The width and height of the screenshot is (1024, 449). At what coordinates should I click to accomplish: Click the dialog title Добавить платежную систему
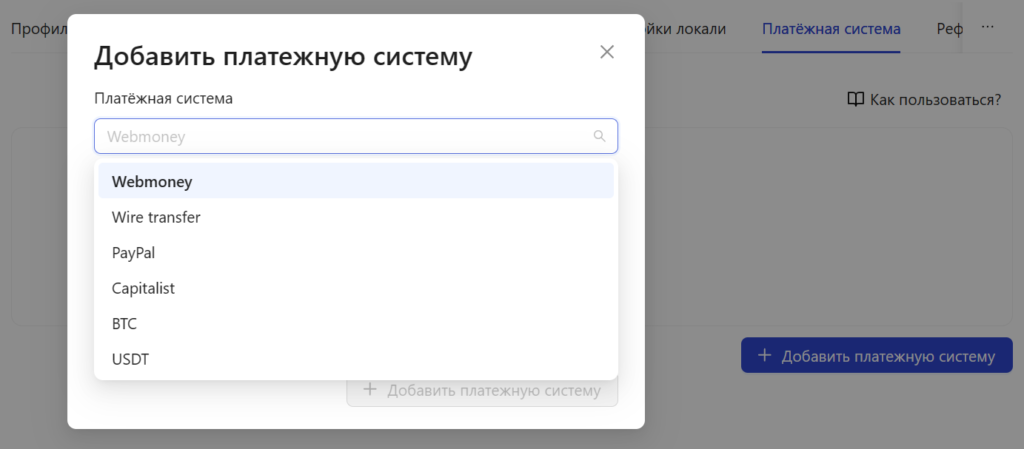click(283, 57)
